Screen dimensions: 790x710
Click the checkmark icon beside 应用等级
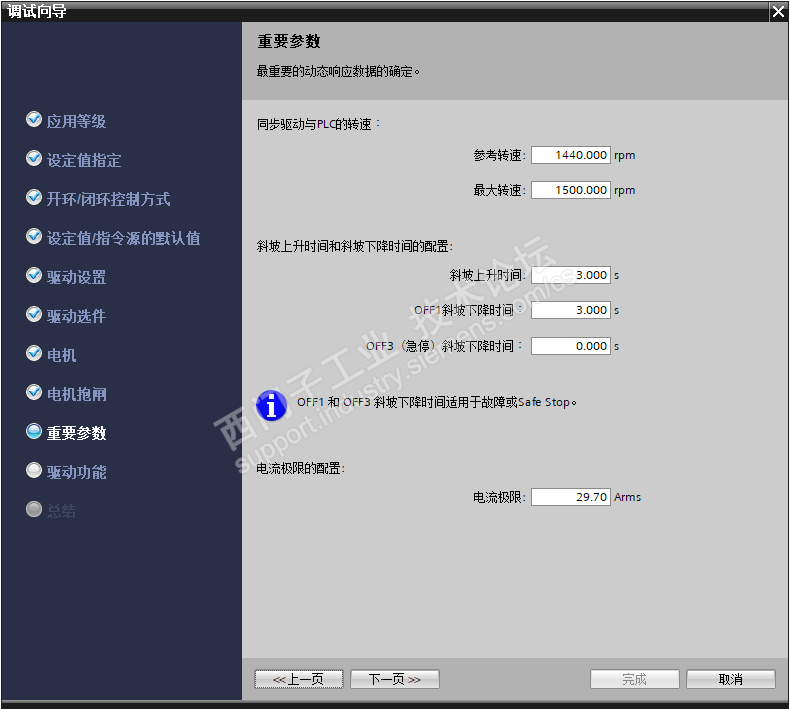pos(34,119)
